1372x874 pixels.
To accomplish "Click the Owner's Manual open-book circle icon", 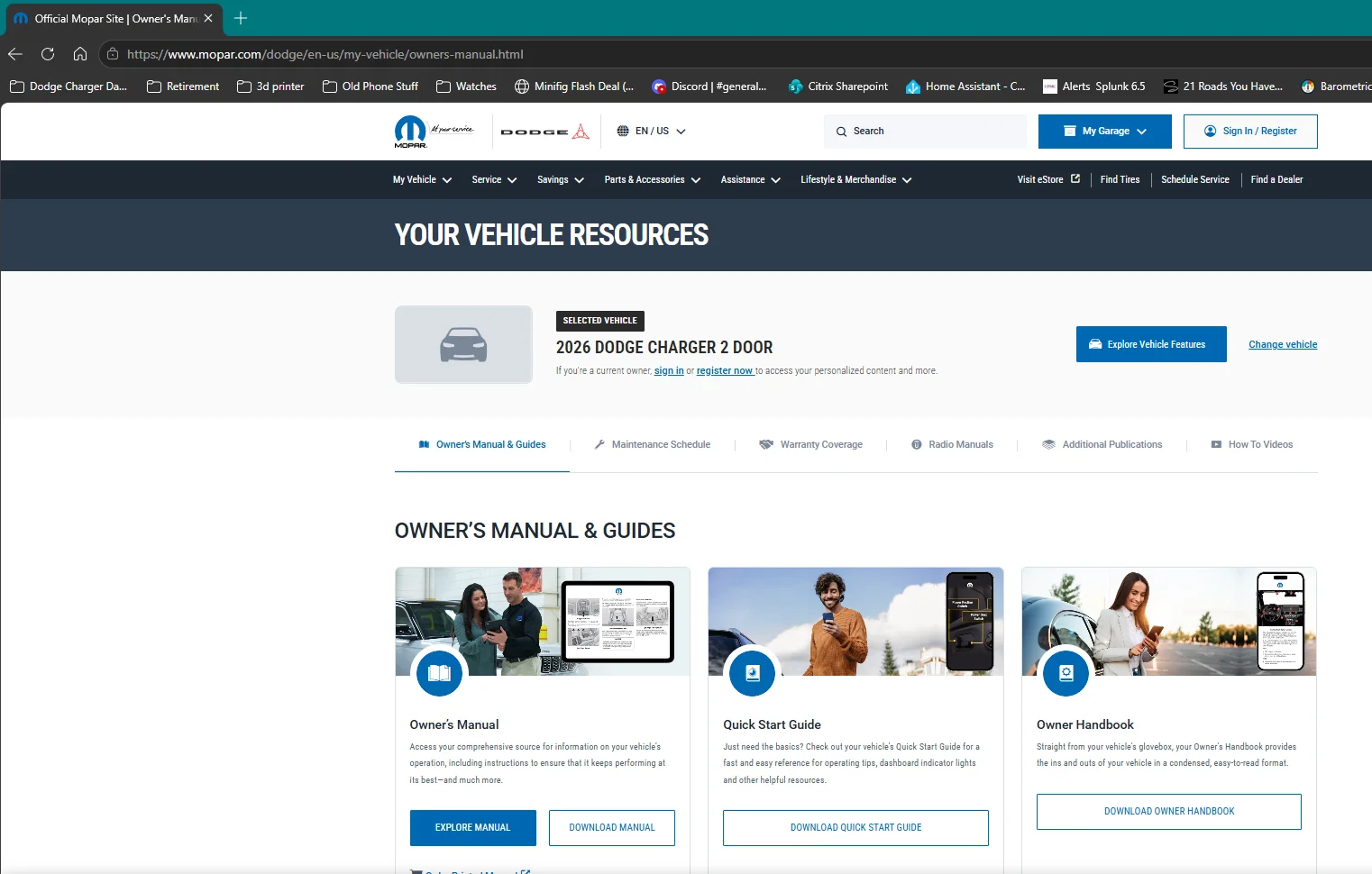I will point(439,672).
